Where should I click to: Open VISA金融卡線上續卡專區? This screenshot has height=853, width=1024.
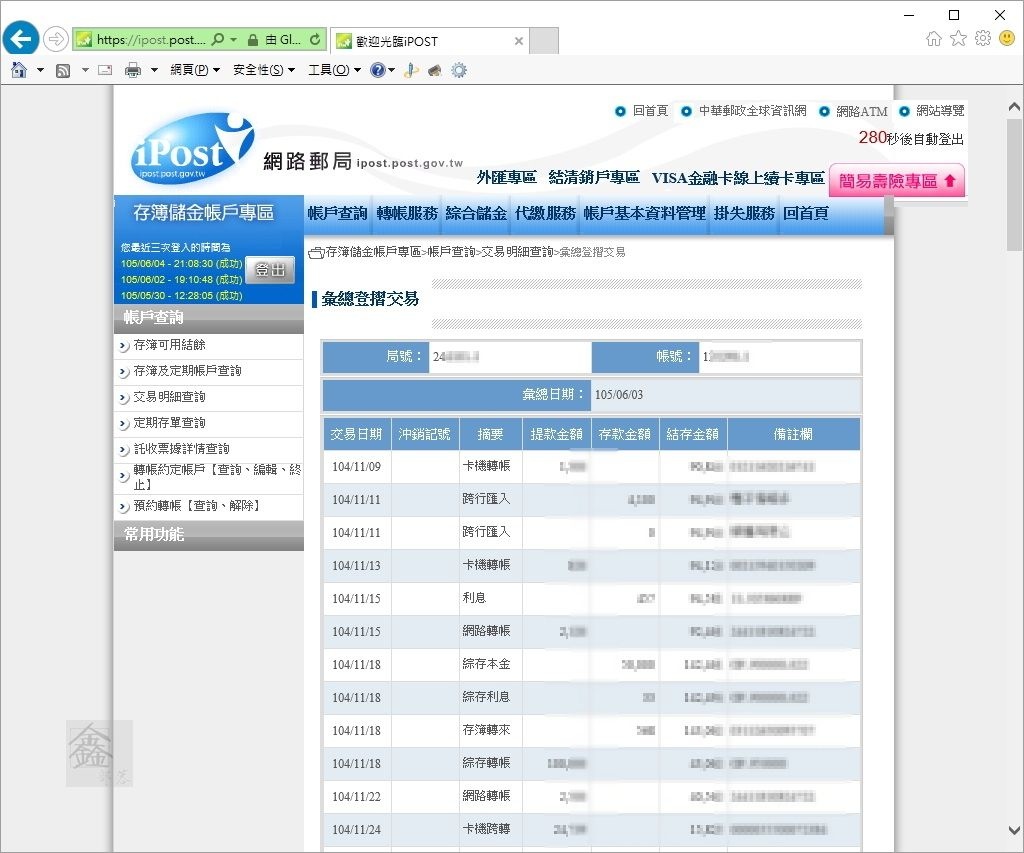click(738, 178)
